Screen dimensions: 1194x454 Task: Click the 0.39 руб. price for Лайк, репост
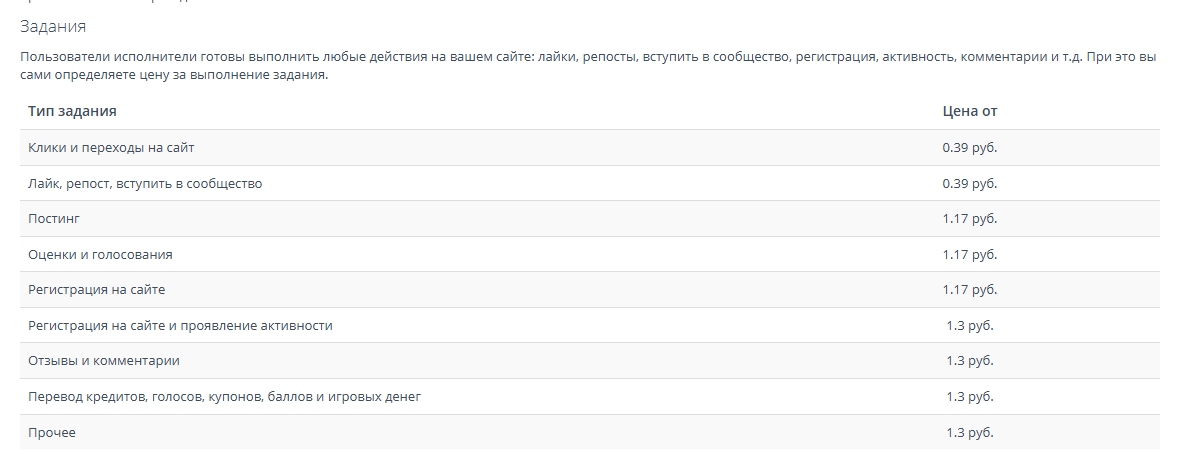969,184
